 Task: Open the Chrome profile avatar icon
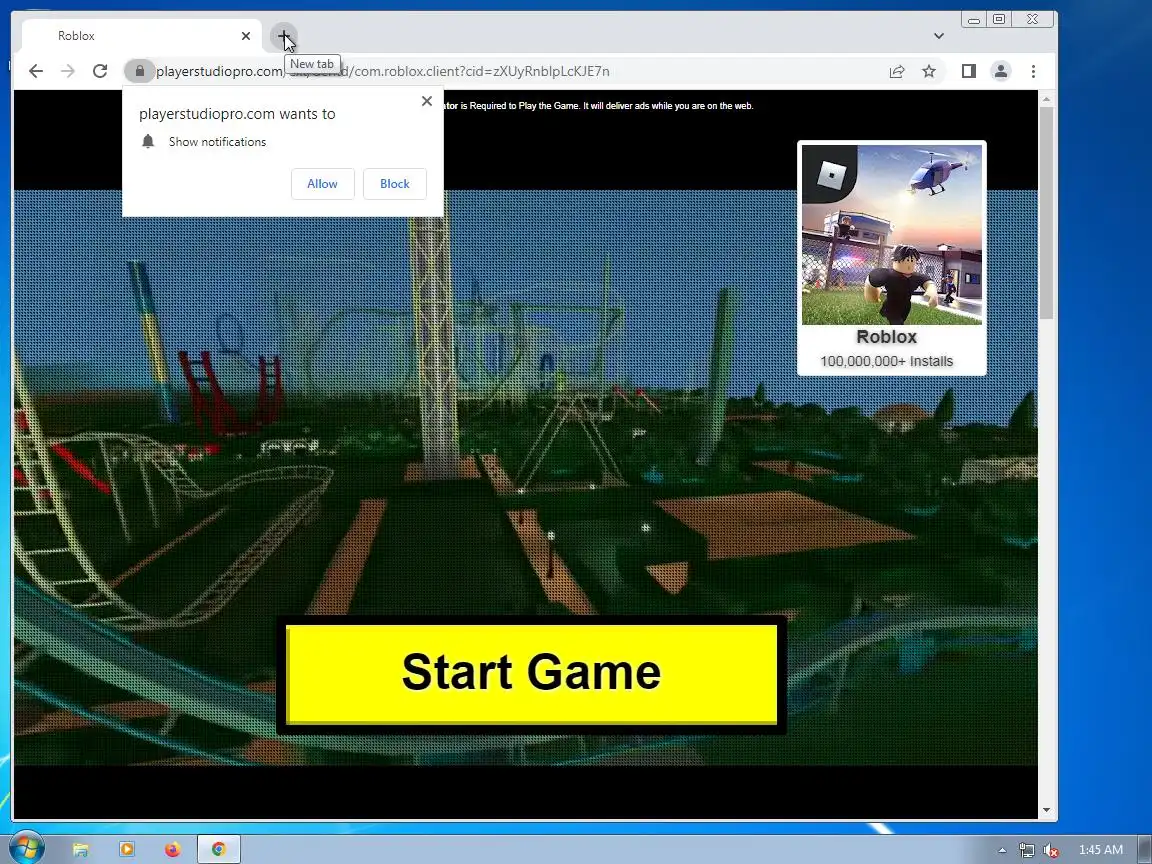coord(1001,71)
